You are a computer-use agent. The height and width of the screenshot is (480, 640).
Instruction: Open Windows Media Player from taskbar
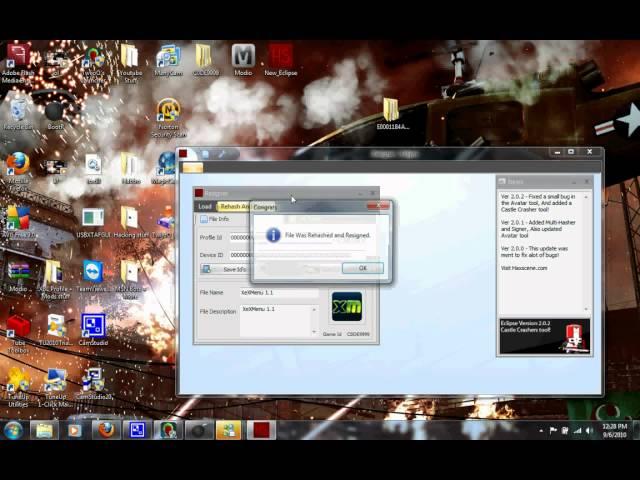pos(75,430)
